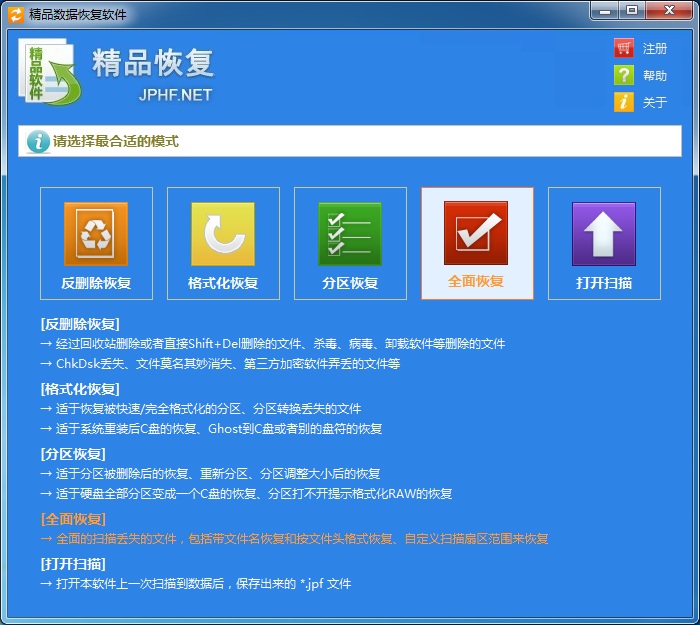Click the yellow info about icon
Viewport: 700px width, 625px height.
[x=624, y=102]
